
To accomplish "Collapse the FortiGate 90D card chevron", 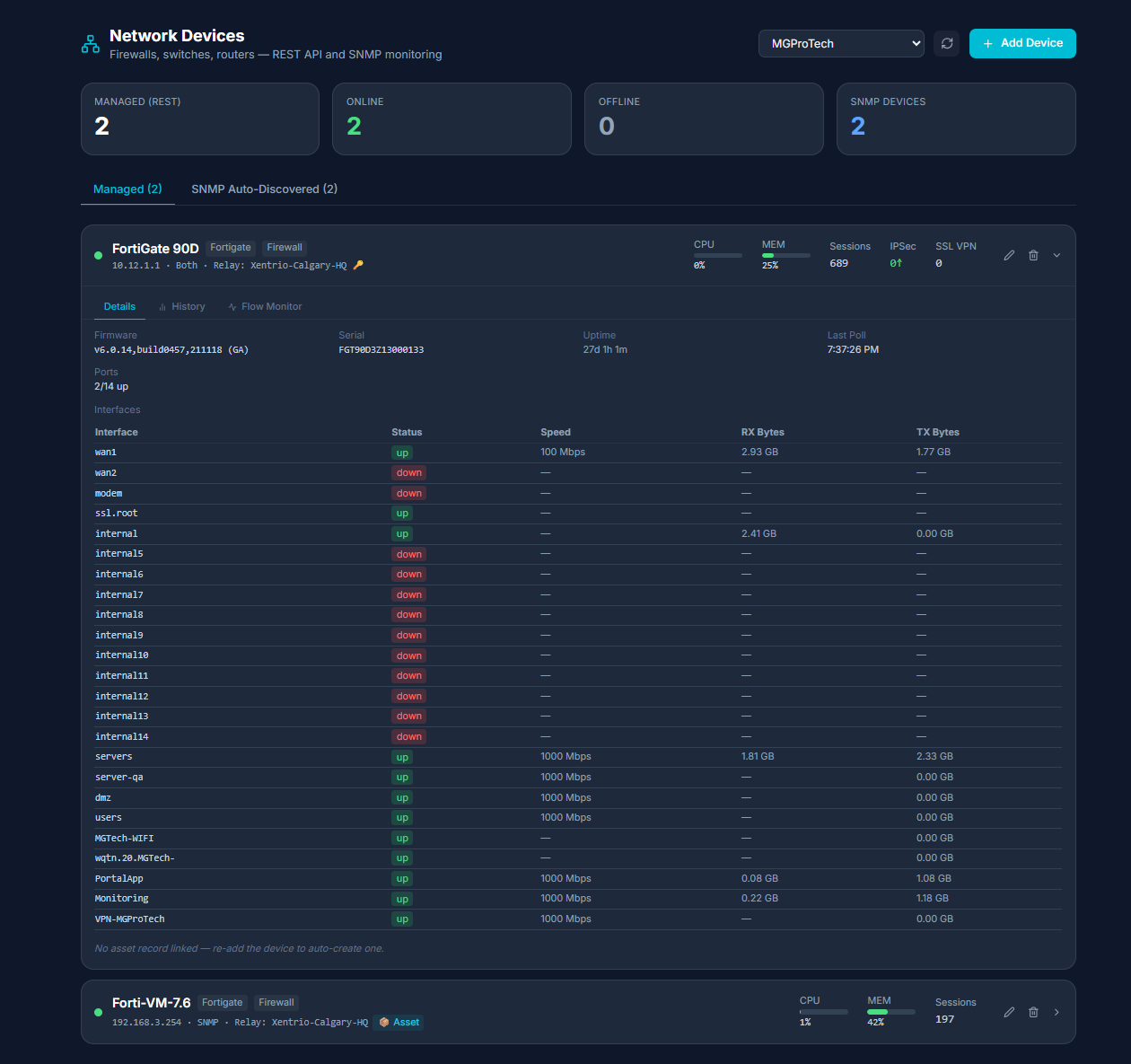I will pos(1056,256).
